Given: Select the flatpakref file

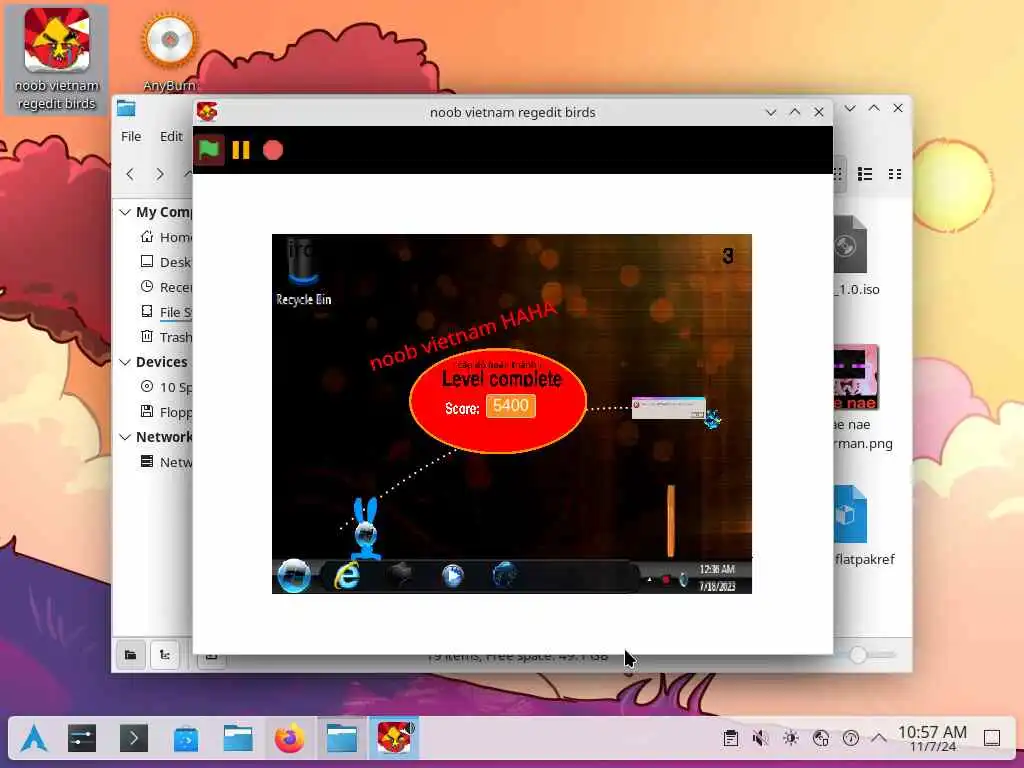Looking at the screenshot, I should click(863, 526).
